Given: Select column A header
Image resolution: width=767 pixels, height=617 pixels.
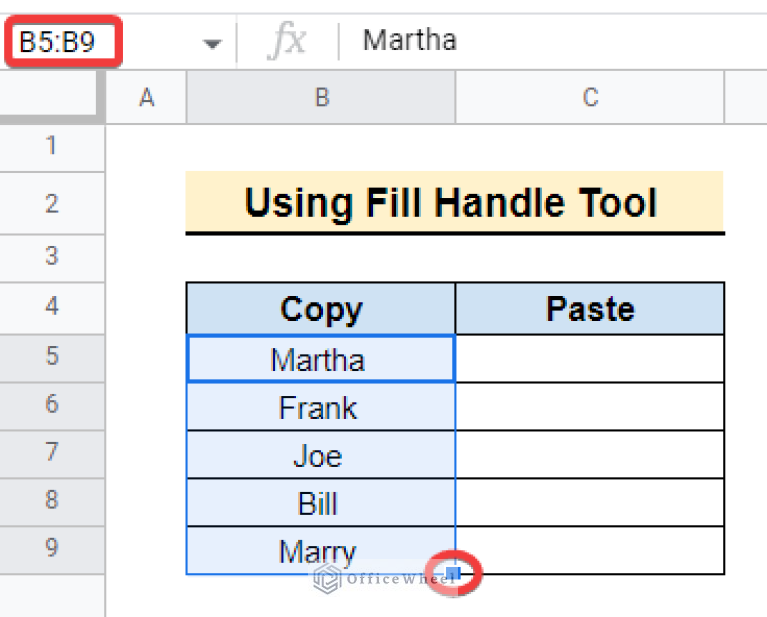Looking at the screenshot, I should coord(146,97).
